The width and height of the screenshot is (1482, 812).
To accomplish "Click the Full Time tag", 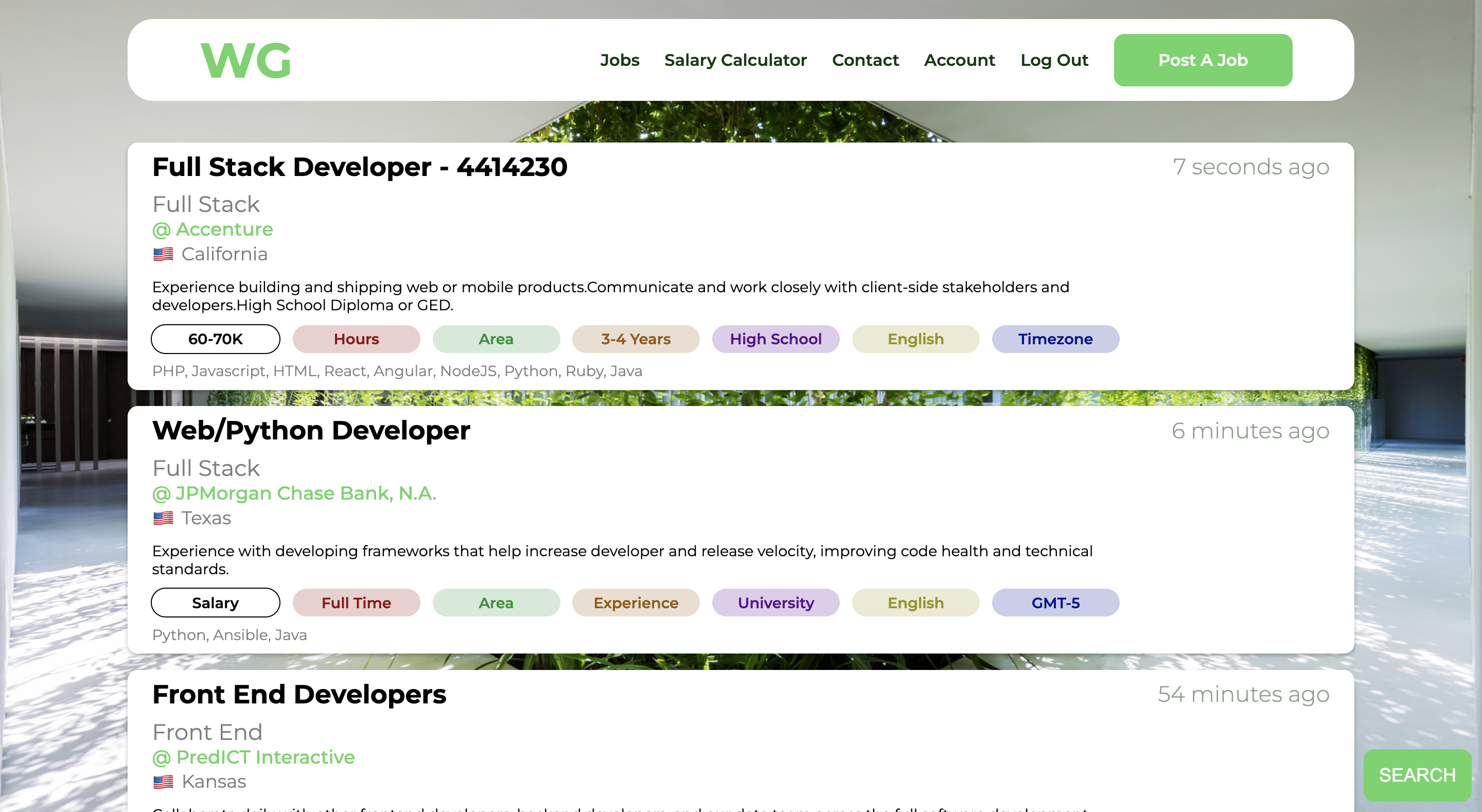I will coord(356,603).
